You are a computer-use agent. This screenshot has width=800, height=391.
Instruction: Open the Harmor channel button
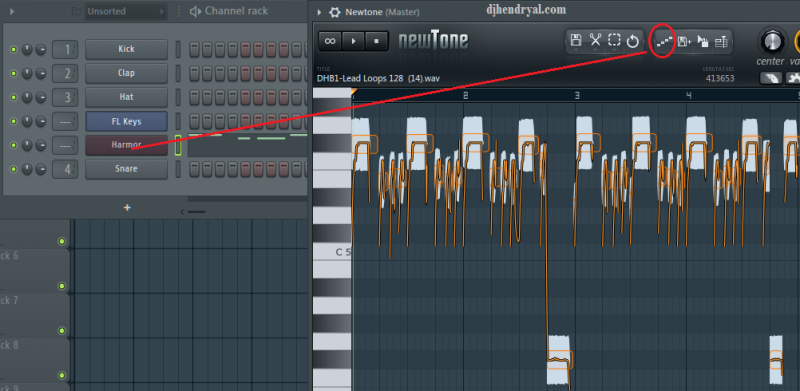point(126,145)
